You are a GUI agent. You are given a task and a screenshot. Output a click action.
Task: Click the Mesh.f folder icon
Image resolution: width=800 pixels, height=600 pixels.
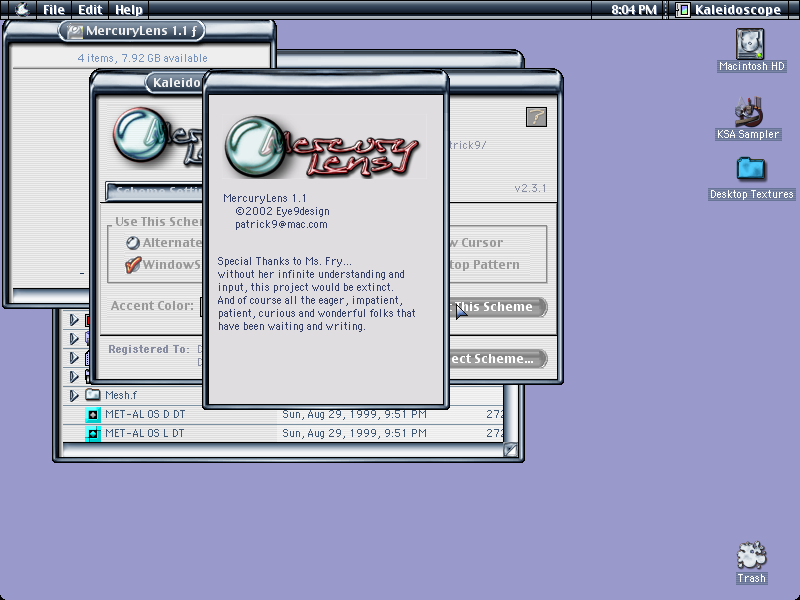93,394
